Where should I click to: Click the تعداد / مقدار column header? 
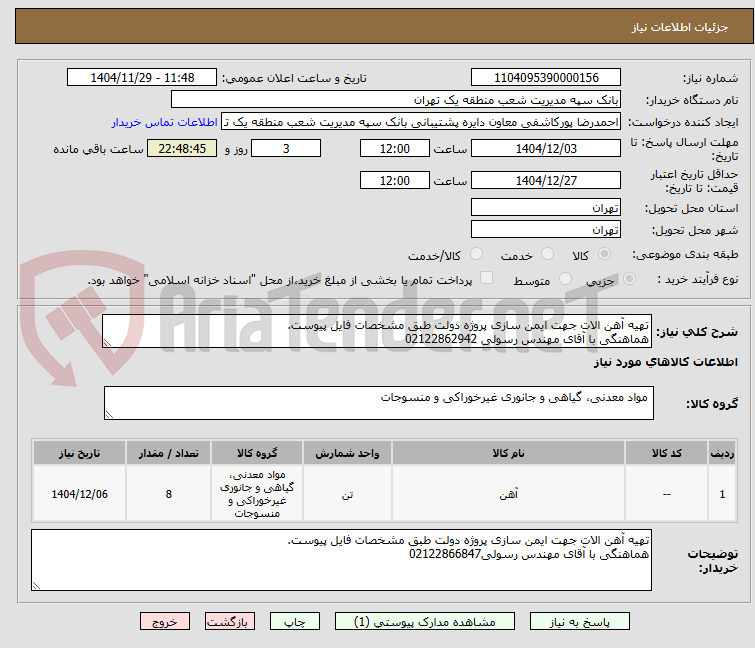[x=169, y=453]
